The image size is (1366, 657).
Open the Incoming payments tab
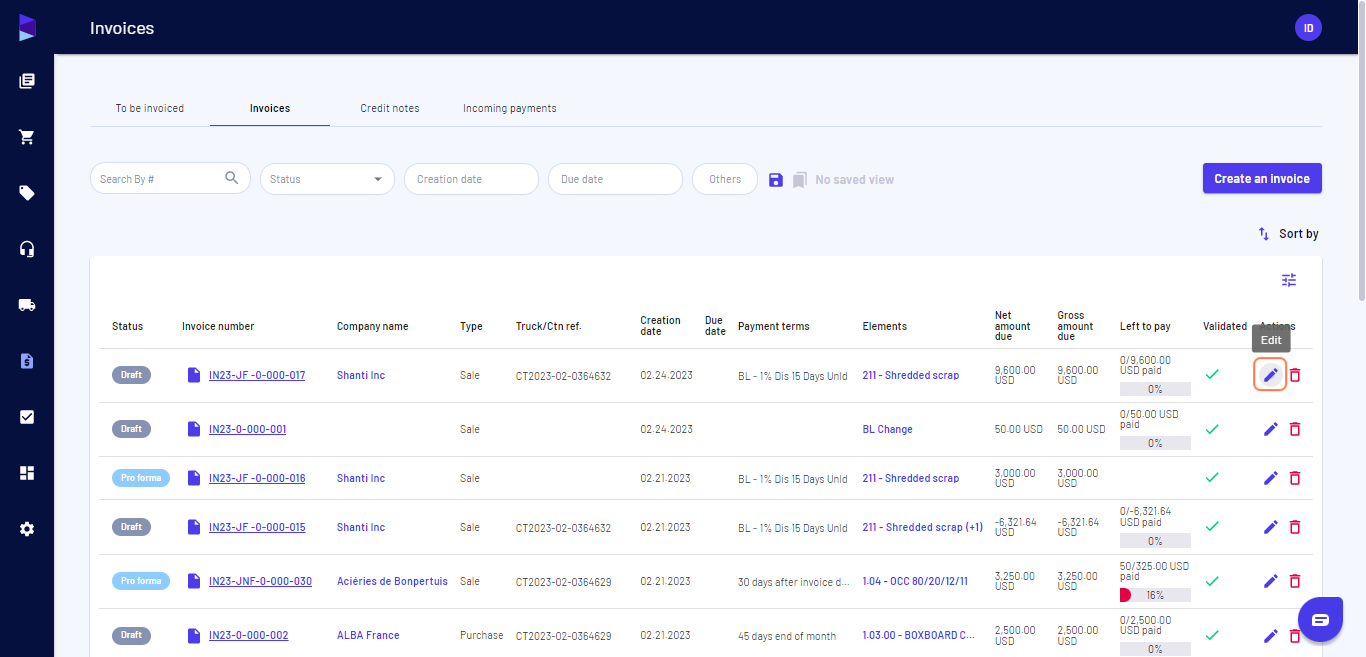point(510,108)
